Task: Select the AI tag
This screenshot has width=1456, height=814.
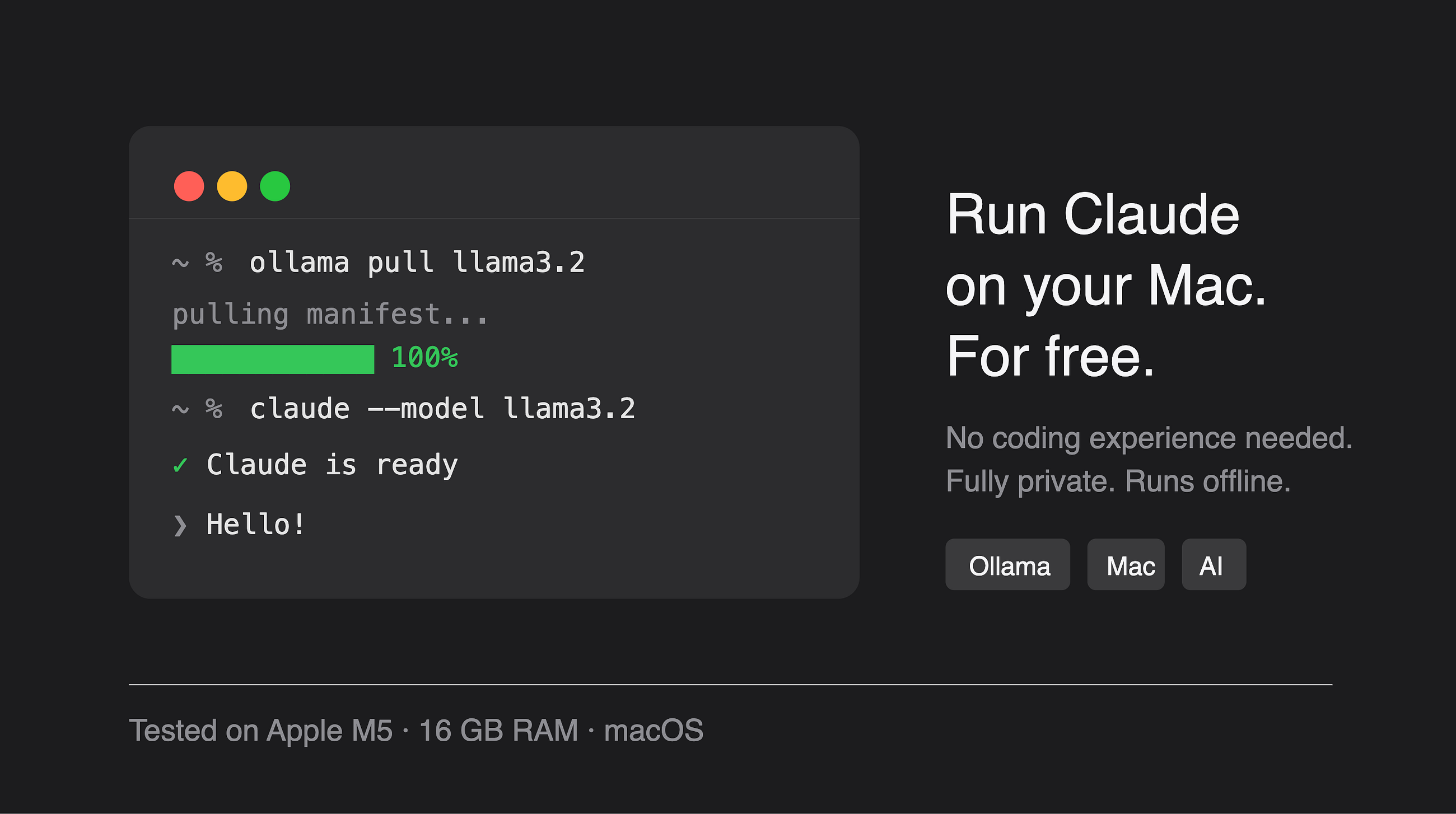Action: click(1214, 564)
